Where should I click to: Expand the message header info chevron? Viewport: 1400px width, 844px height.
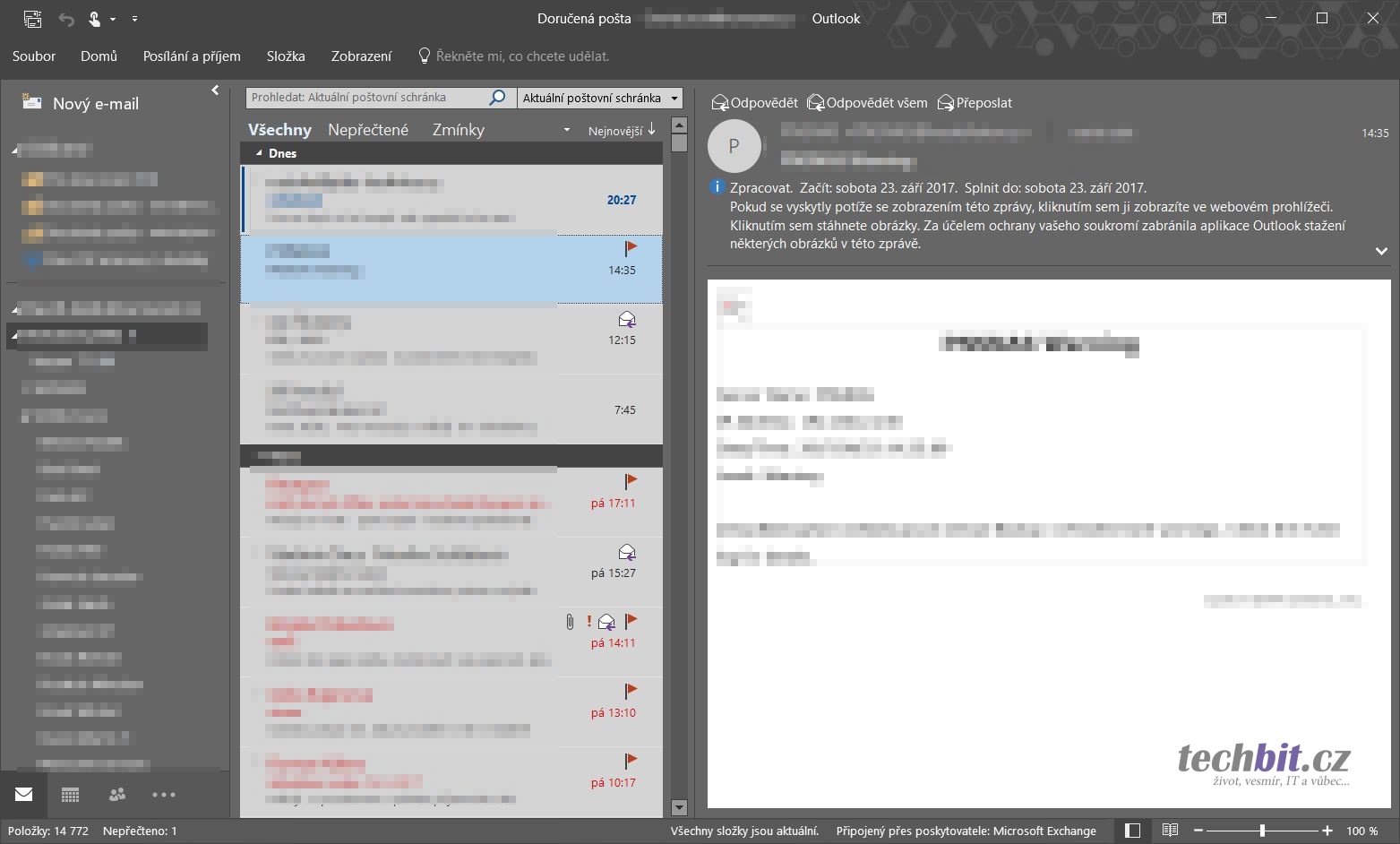point(1380,252)
